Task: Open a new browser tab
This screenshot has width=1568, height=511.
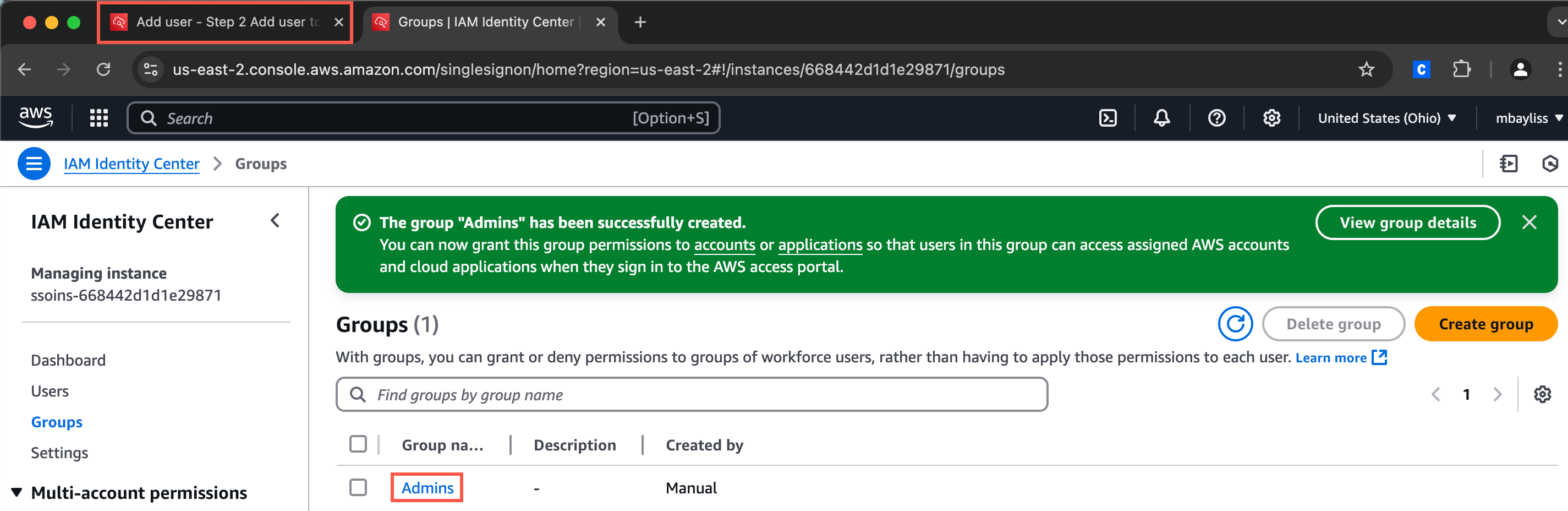Action: pyautogui.click(x=640, y=22)
